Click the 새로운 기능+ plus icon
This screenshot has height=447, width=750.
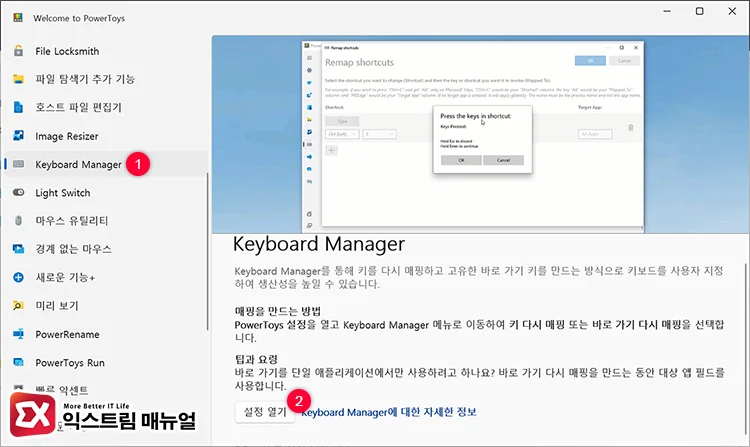coord(18,277)
